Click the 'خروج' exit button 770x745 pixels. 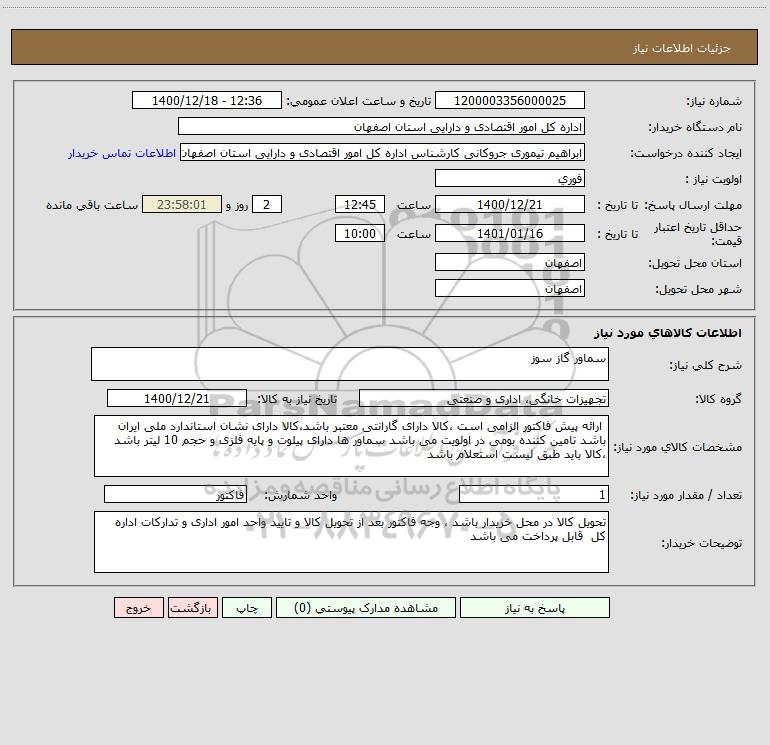[138, 607]
